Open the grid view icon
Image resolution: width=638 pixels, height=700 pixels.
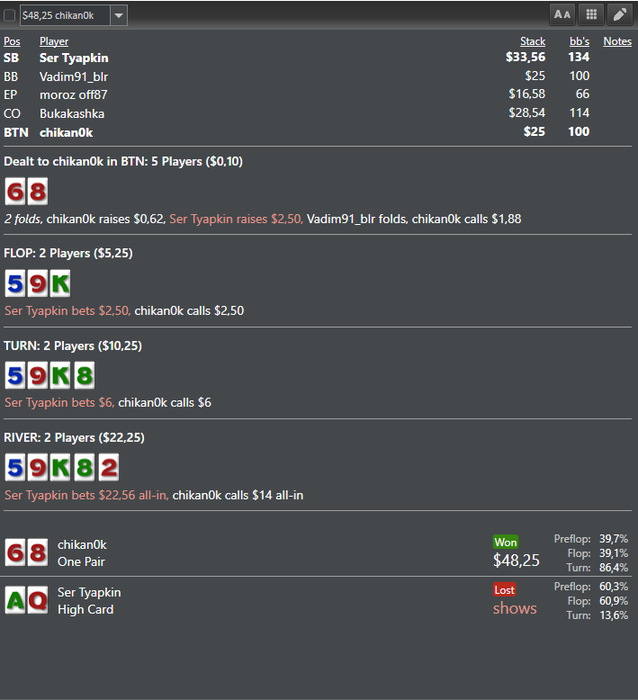pyautogui.click(x=591, y=15)
